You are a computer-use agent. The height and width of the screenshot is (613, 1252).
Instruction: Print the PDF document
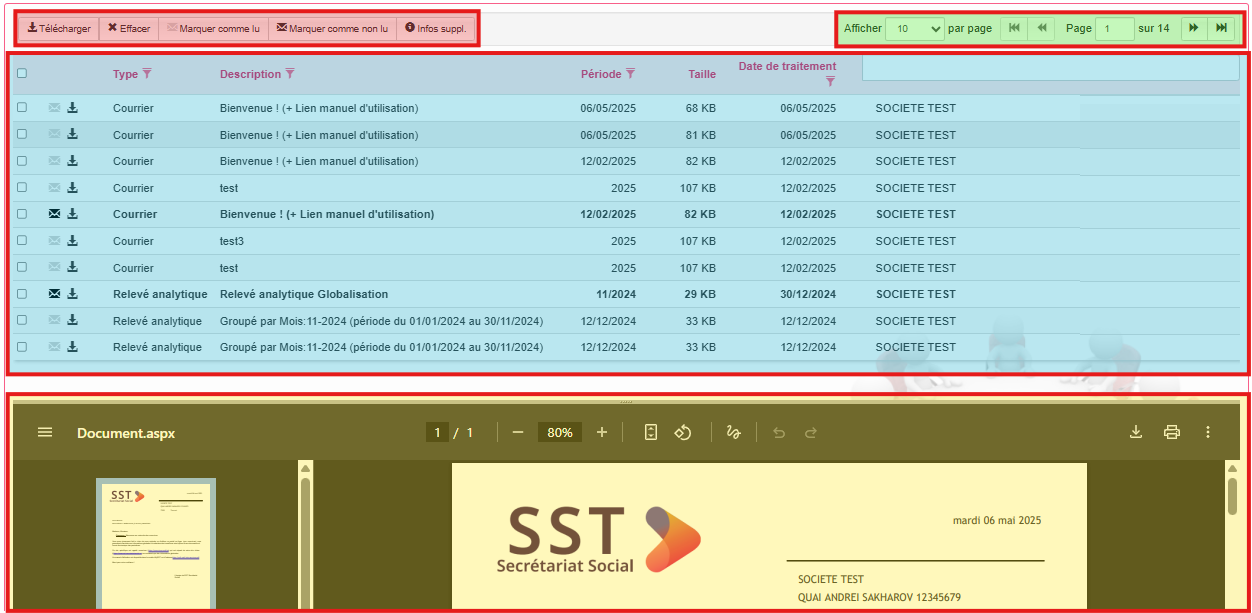pyautogui.click(x=1171, y=432)
